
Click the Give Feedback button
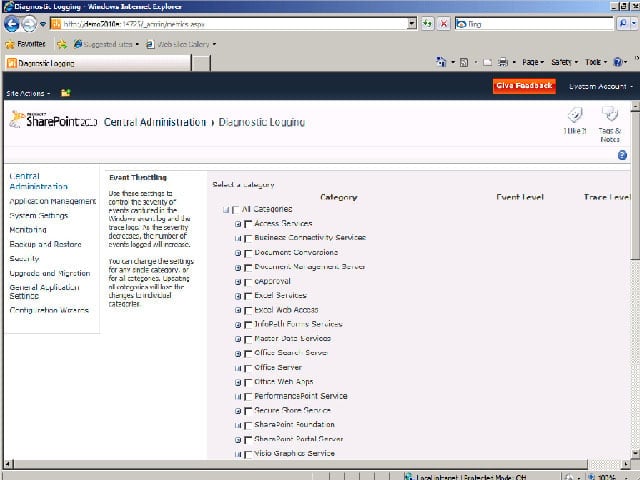pos(524,86)
